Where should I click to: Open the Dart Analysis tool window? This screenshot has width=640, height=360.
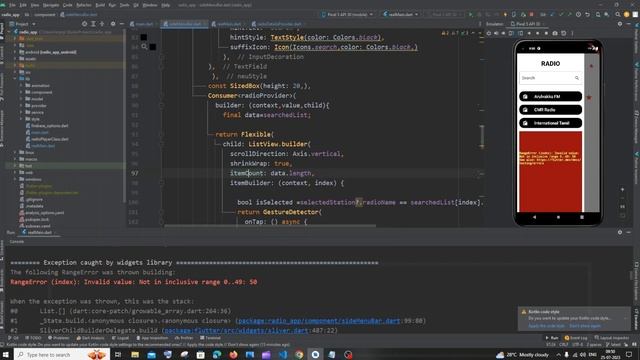click(91, 338)
